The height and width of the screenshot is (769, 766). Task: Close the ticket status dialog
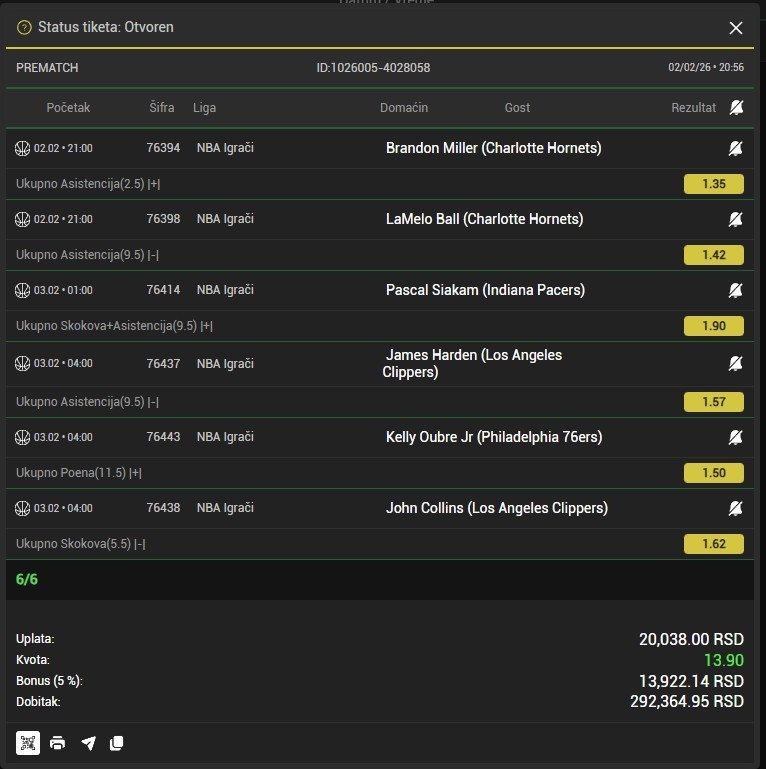click(736, 28)
